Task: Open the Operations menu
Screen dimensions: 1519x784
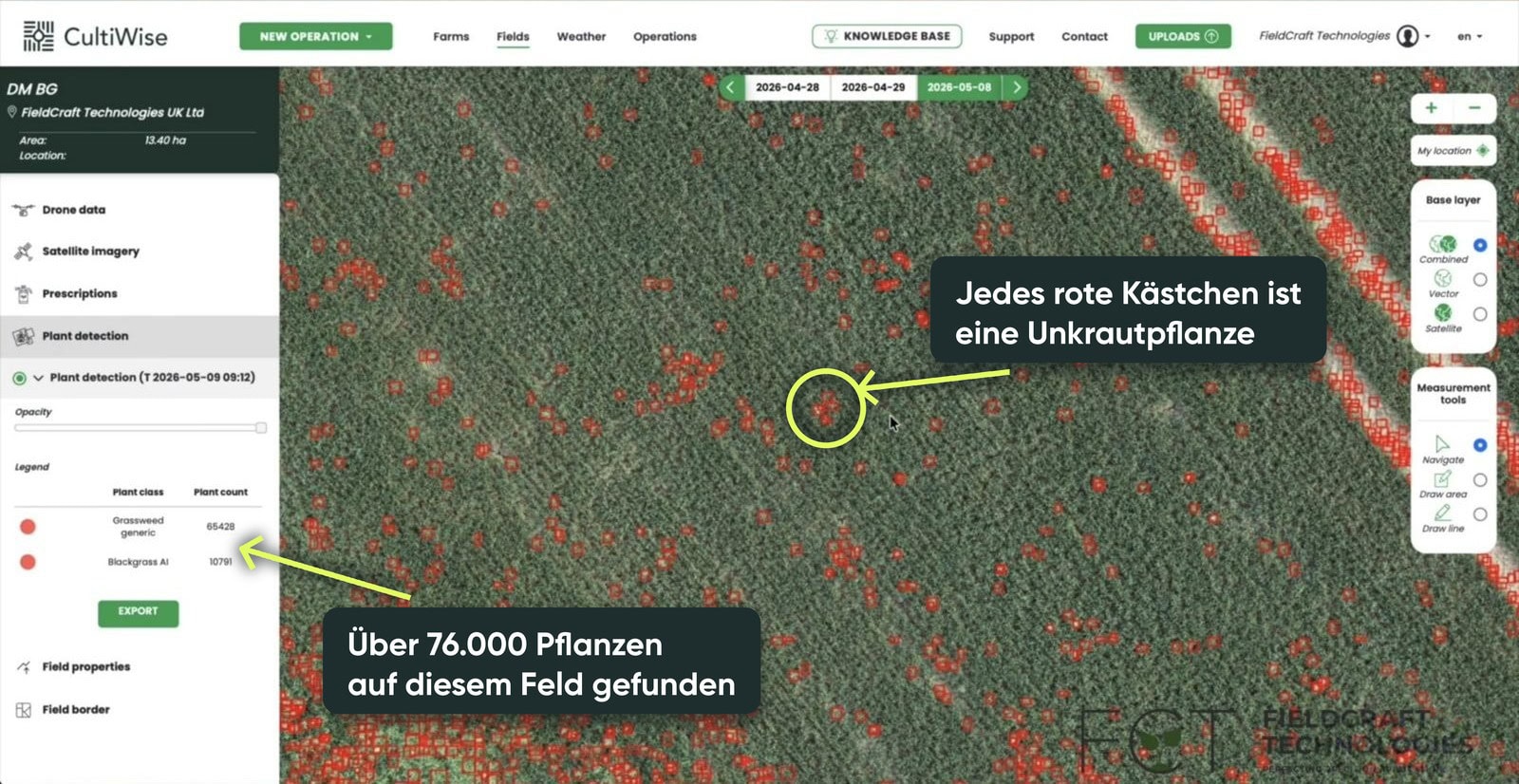Action: [665, 36]
